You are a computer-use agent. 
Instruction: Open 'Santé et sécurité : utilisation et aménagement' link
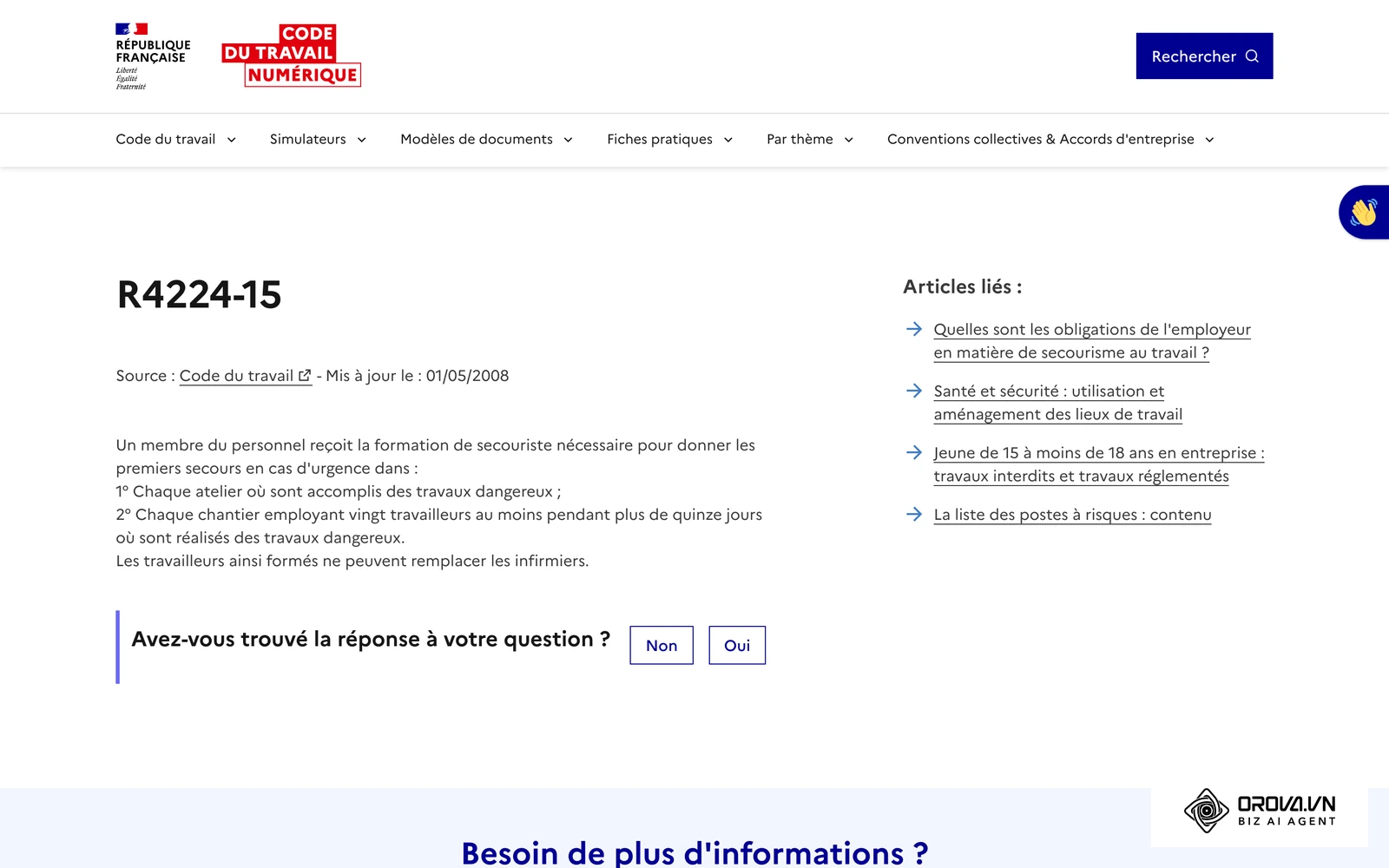[1057, 403]
